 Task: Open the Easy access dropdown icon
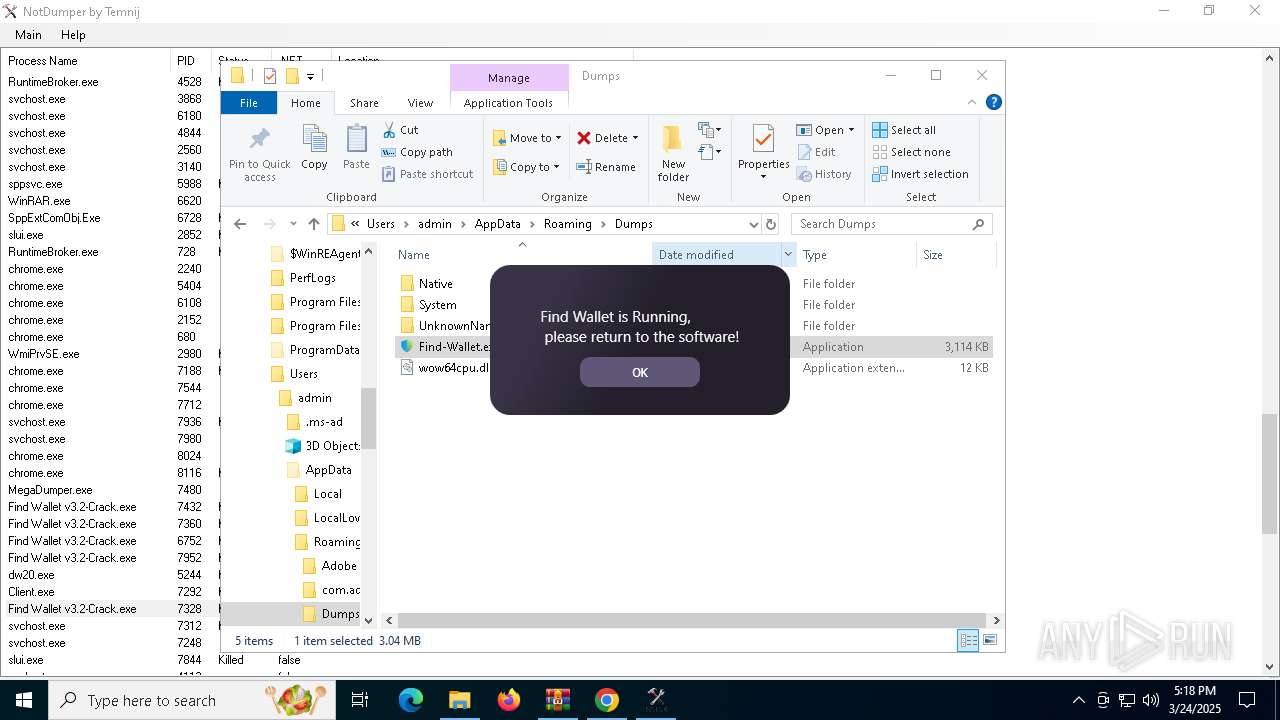[x=710, y=152]
